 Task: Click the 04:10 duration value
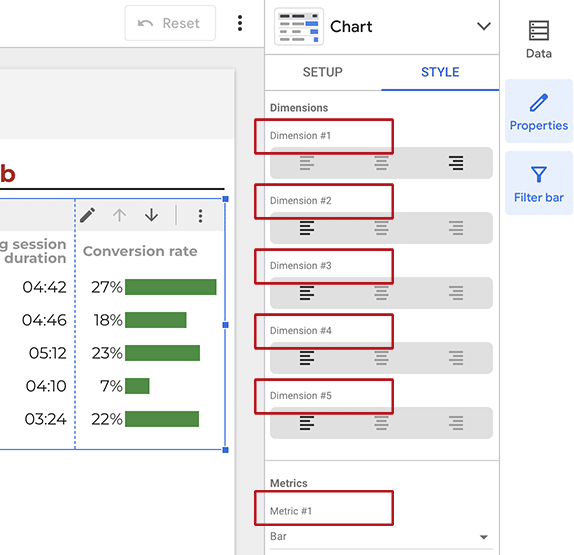[46, 386]
